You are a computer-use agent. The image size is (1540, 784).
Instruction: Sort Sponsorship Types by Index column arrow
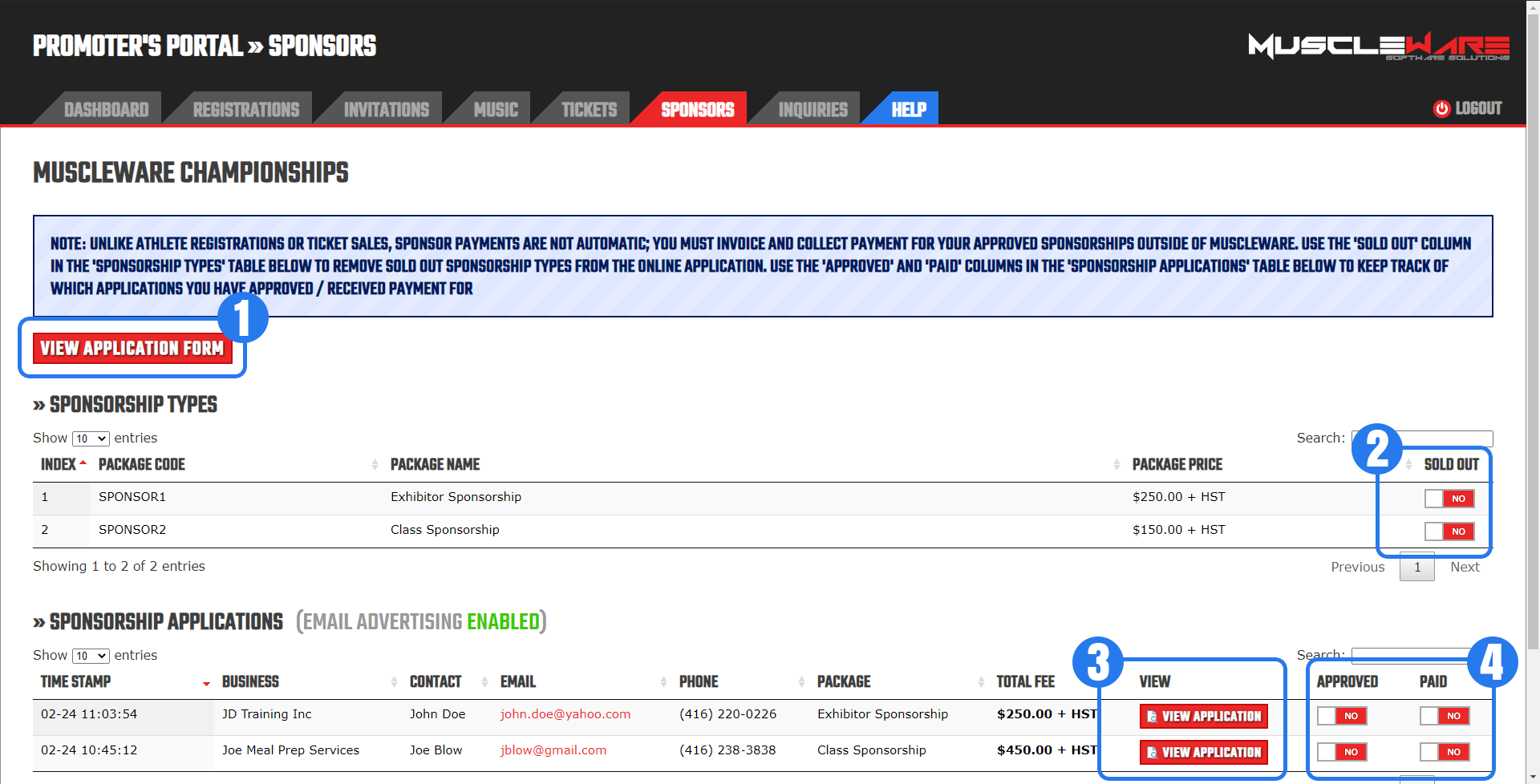(x=83, y=464)
